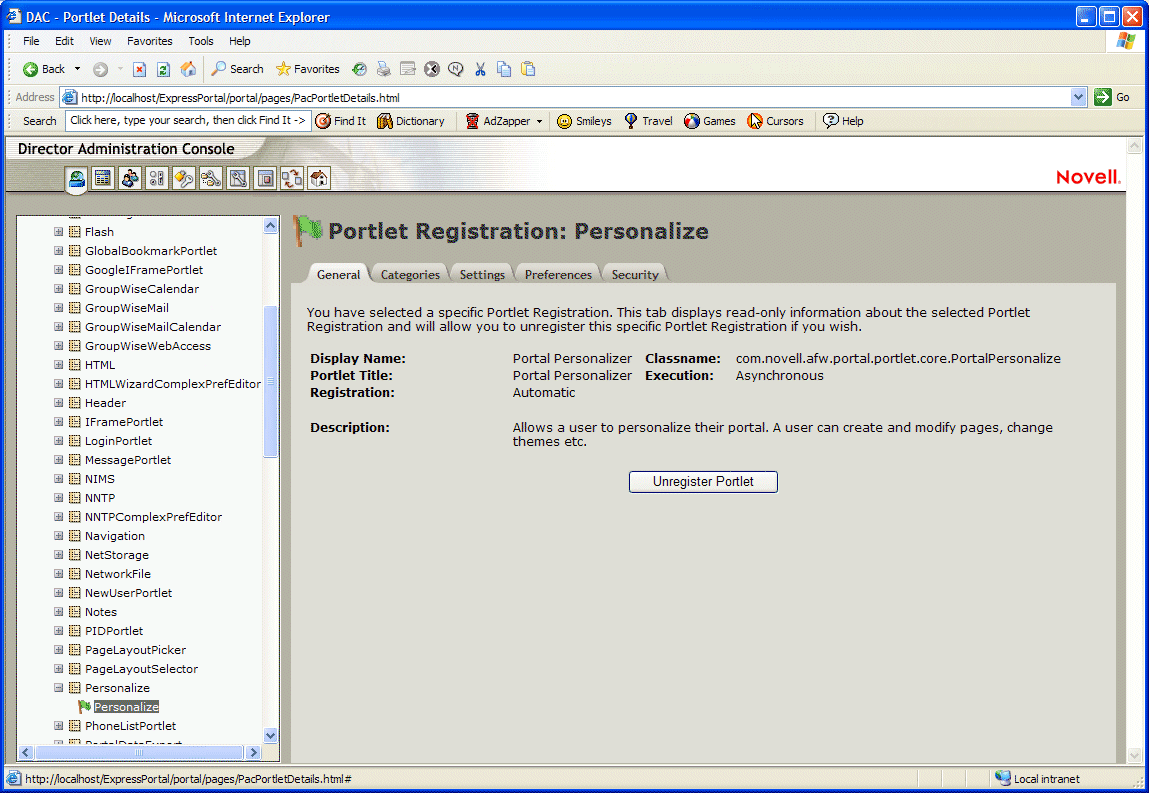Click the Help toolbar button with question icon
This screenshot has width=1149, height=793.
(843, 121)
